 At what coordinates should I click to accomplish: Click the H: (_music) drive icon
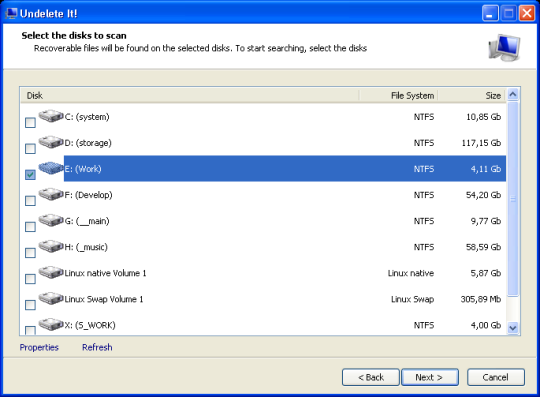51,246
